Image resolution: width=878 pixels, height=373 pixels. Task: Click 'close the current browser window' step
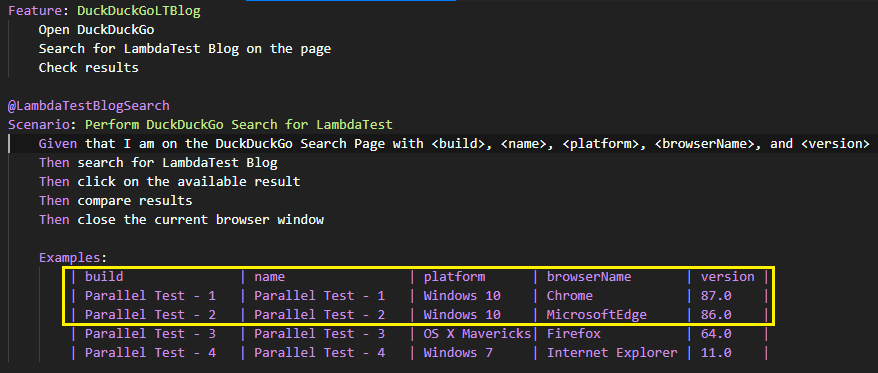click(200, 220)
